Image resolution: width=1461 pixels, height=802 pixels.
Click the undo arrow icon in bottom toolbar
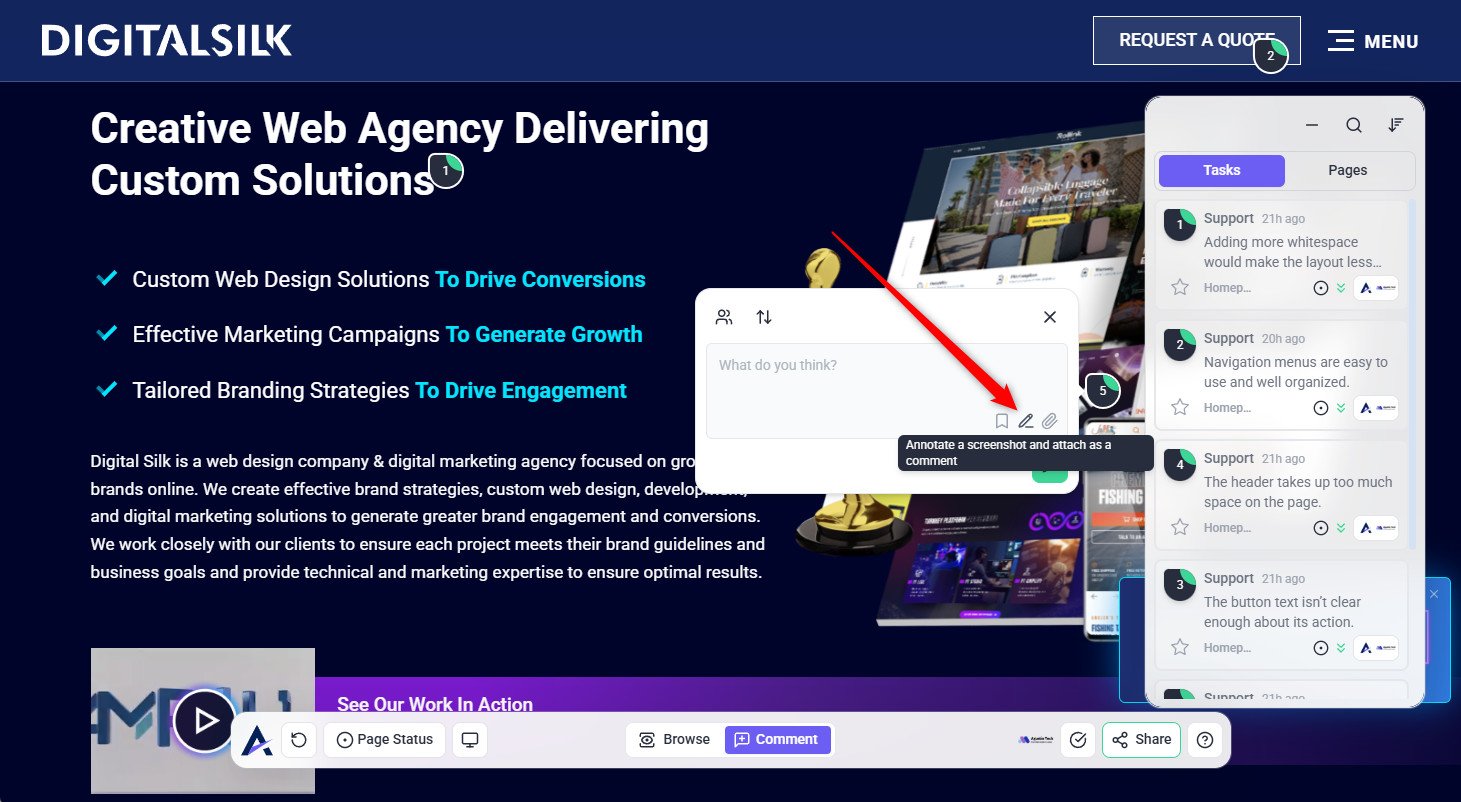pos(298,740)
